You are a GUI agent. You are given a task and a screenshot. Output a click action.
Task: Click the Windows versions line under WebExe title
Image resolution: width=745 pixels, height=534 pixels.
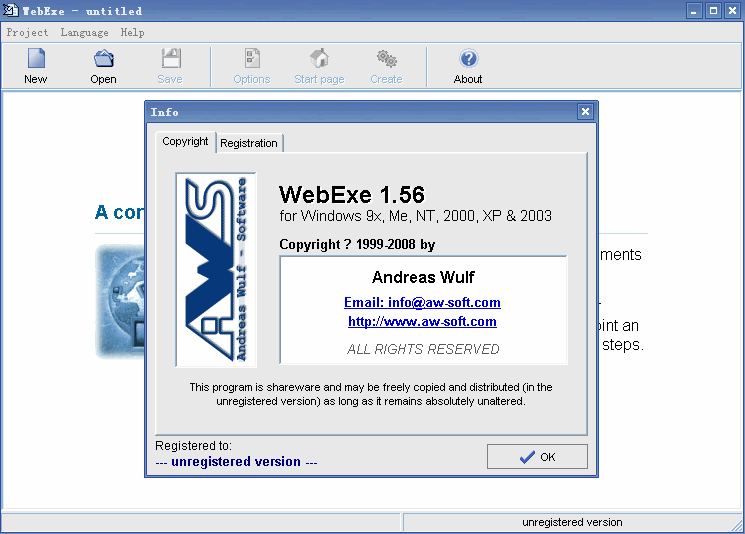click(416, 216)
